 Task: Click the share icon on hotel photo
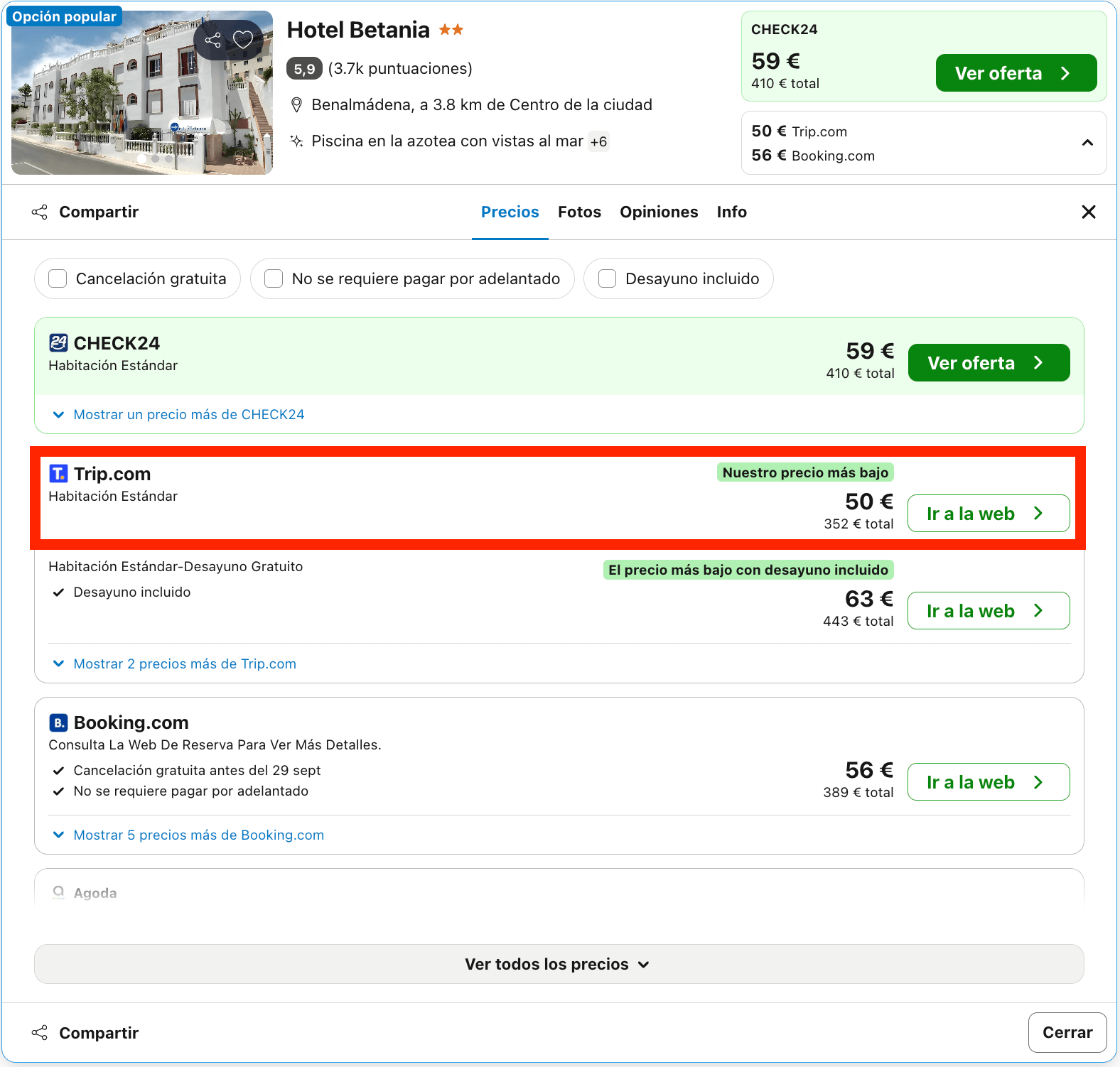(213, 40)
